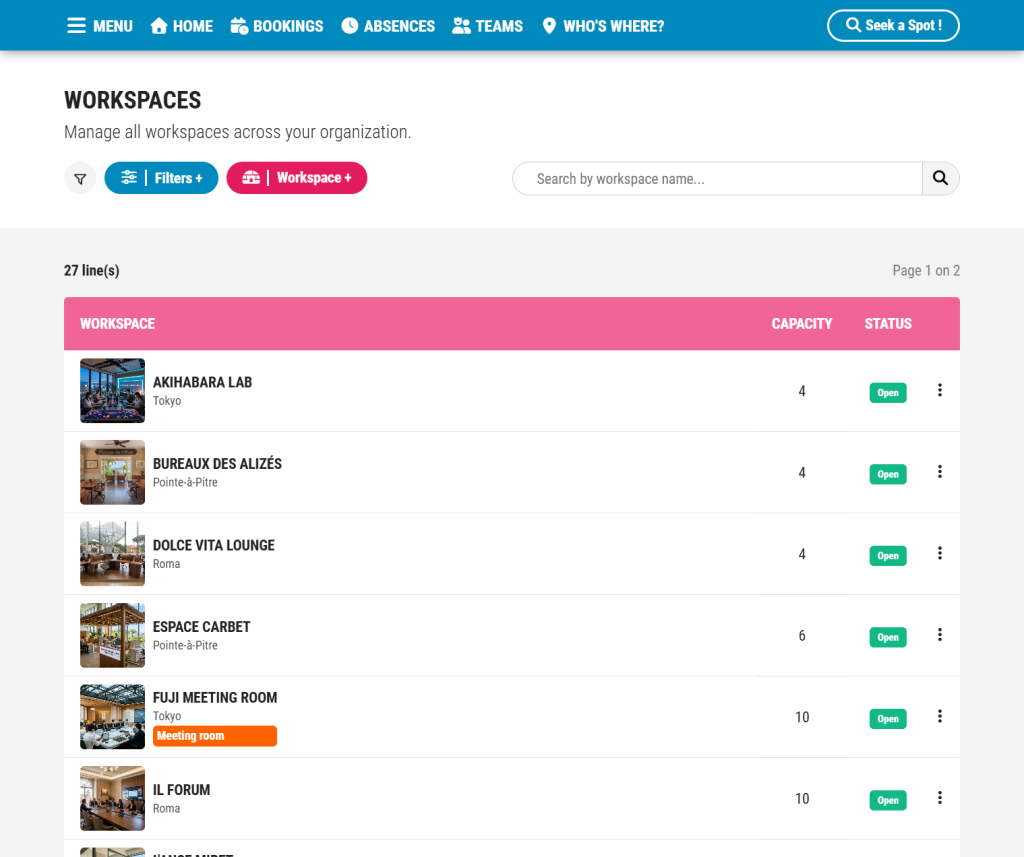The image size is (1024, 857).
Task: Open the hamburger MENU
Action: click(99, 26)
